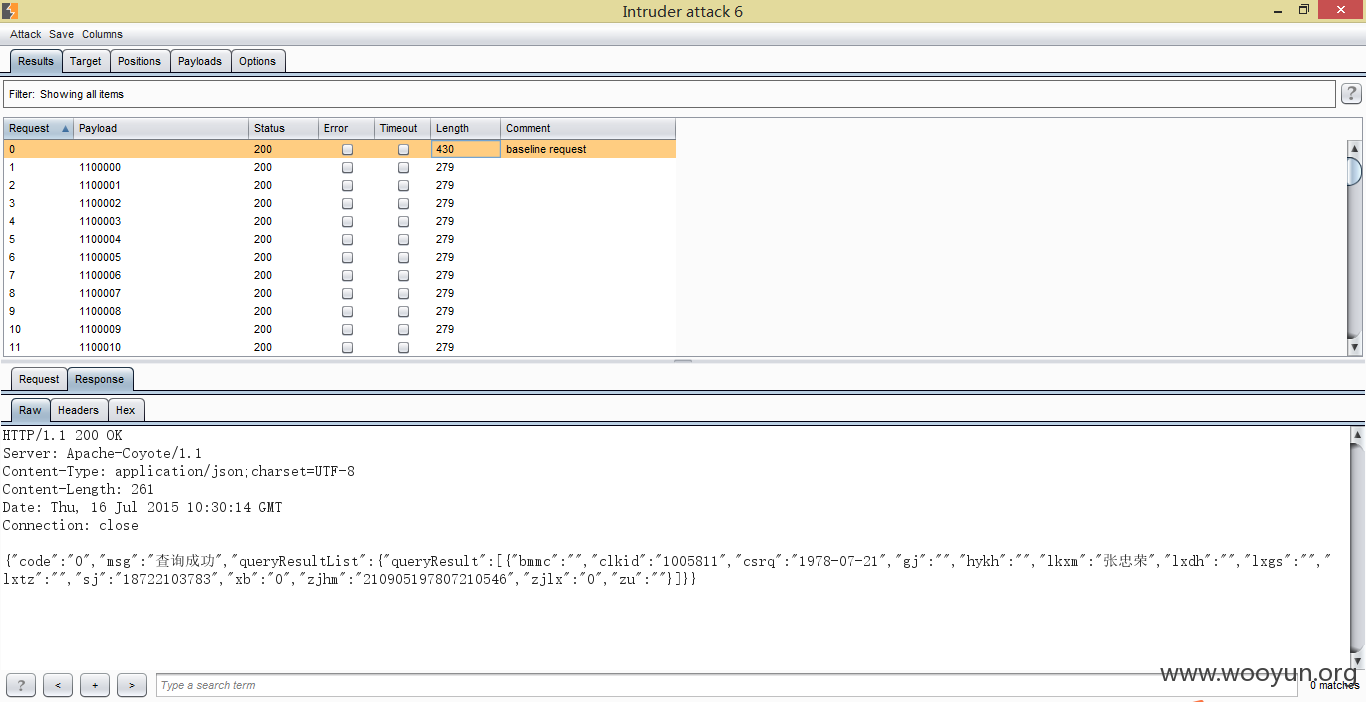Open the Attack menu
The height and width of the screenshot is (702, 1366).
pos(26,34)
